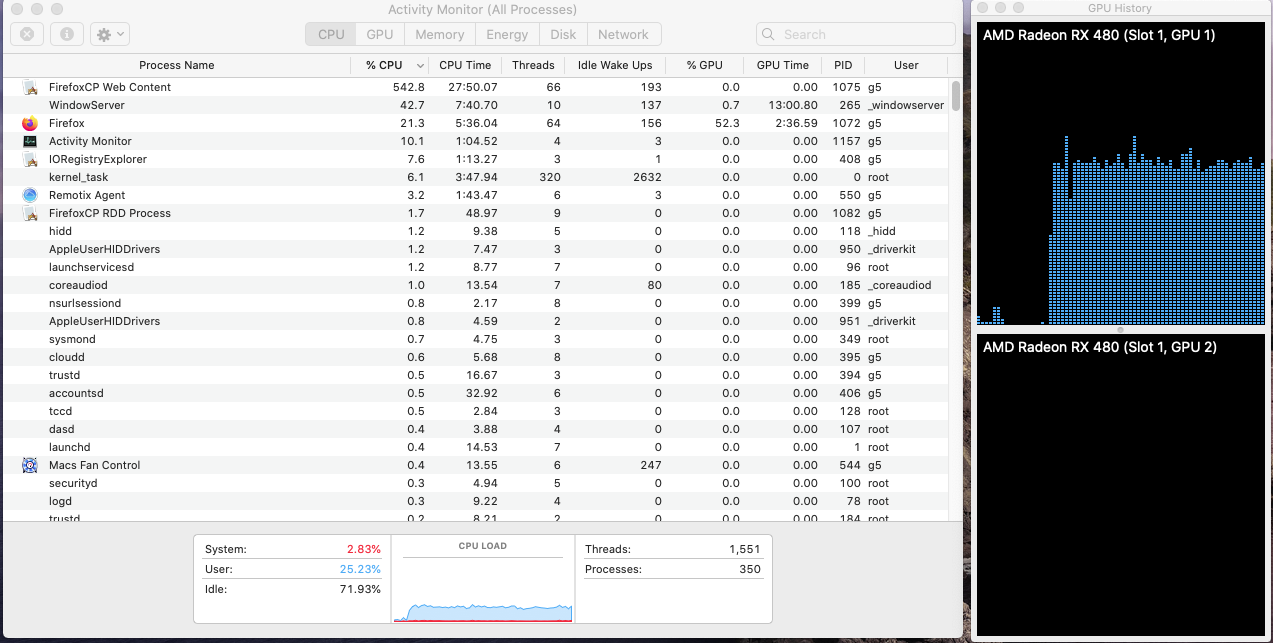This screenshot has width=1273, height=643.
Task: Sort by PID column header
Action: click(x=843, y=65)
